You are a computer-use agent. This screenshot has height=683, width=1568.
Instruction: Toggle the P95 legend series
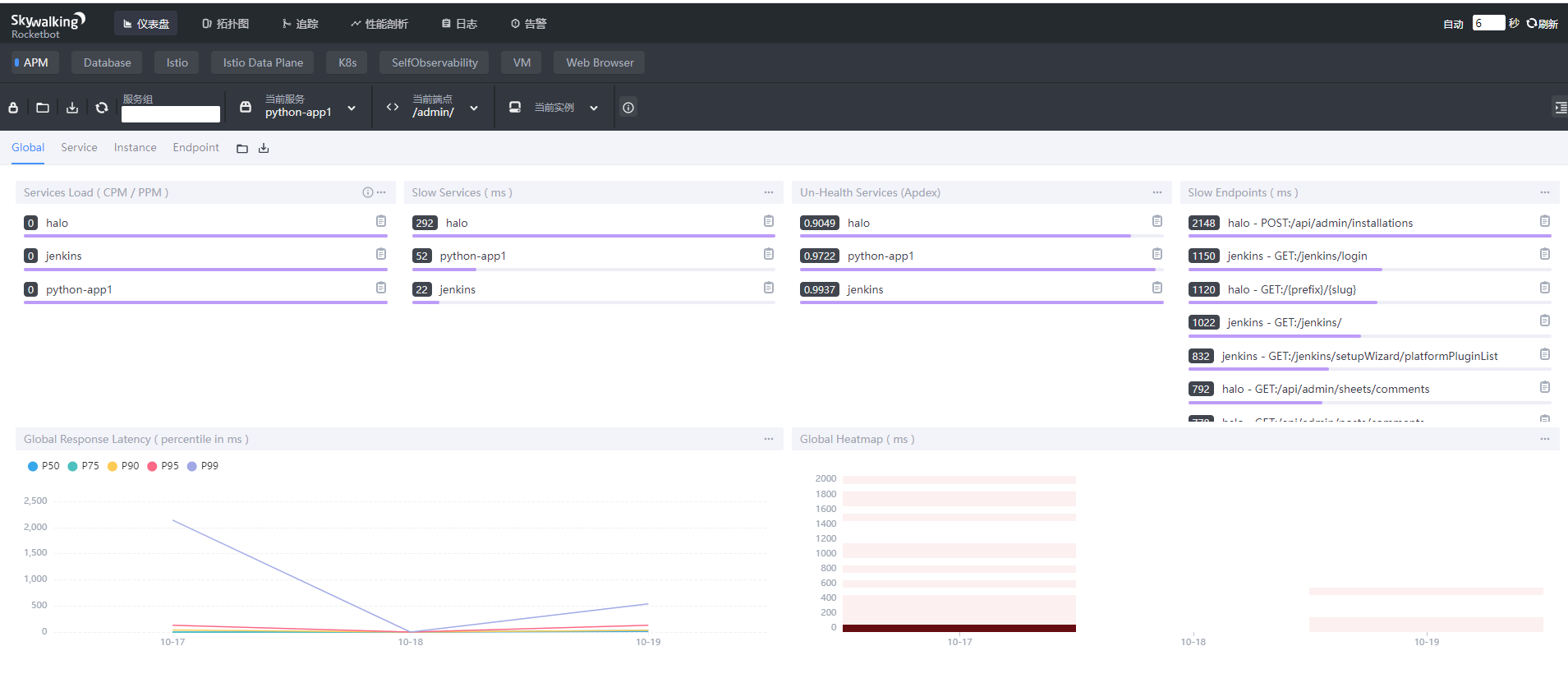coord(163,466)
